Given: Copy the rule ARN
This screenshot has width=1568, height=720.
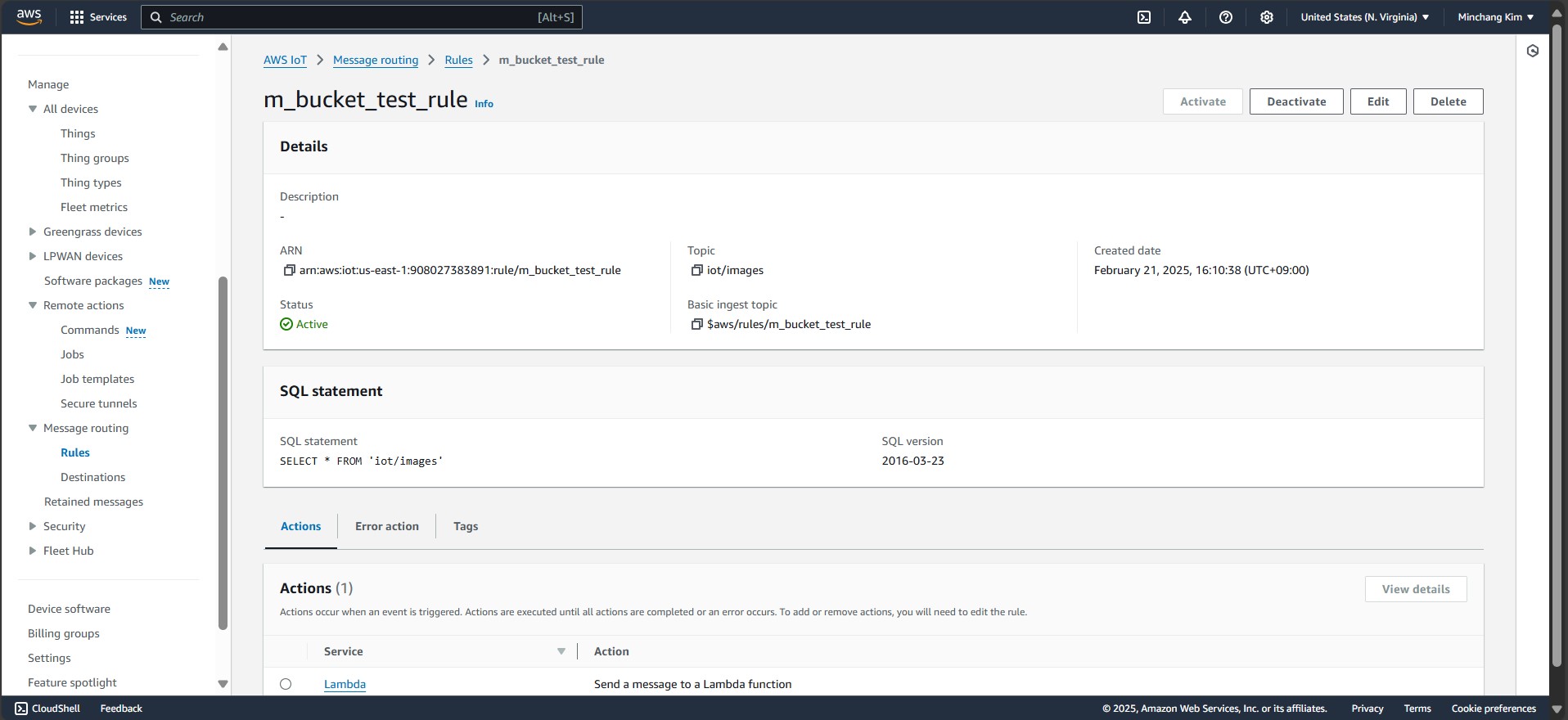Looking at the screenshot, I should [x=289, y=270].
